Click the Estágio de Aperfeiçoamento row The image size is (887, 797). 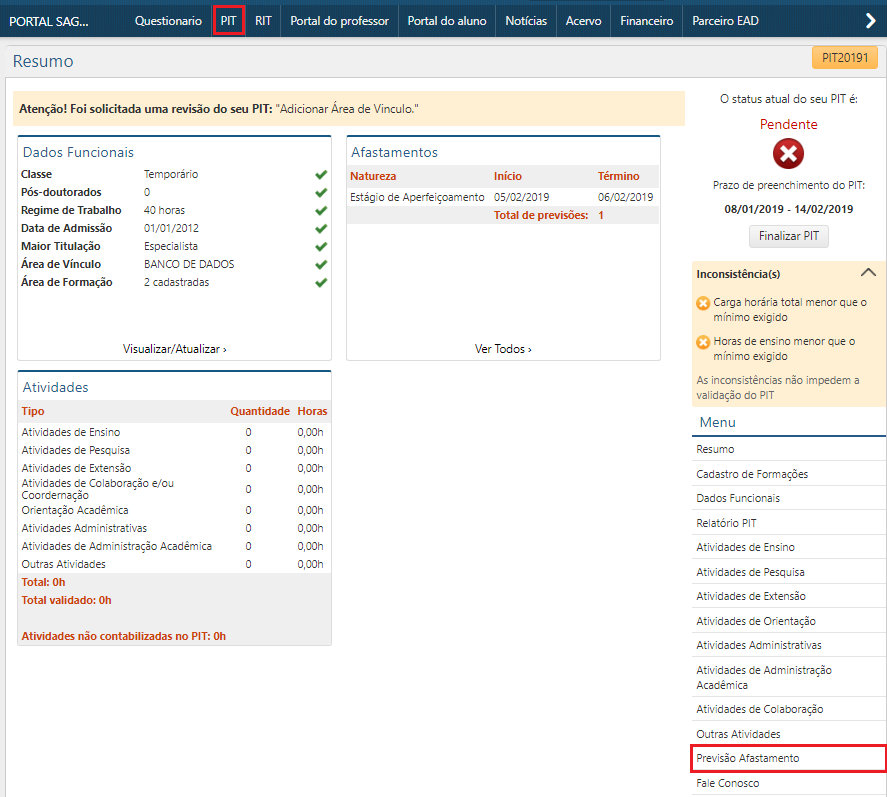[x=417, y=198]
